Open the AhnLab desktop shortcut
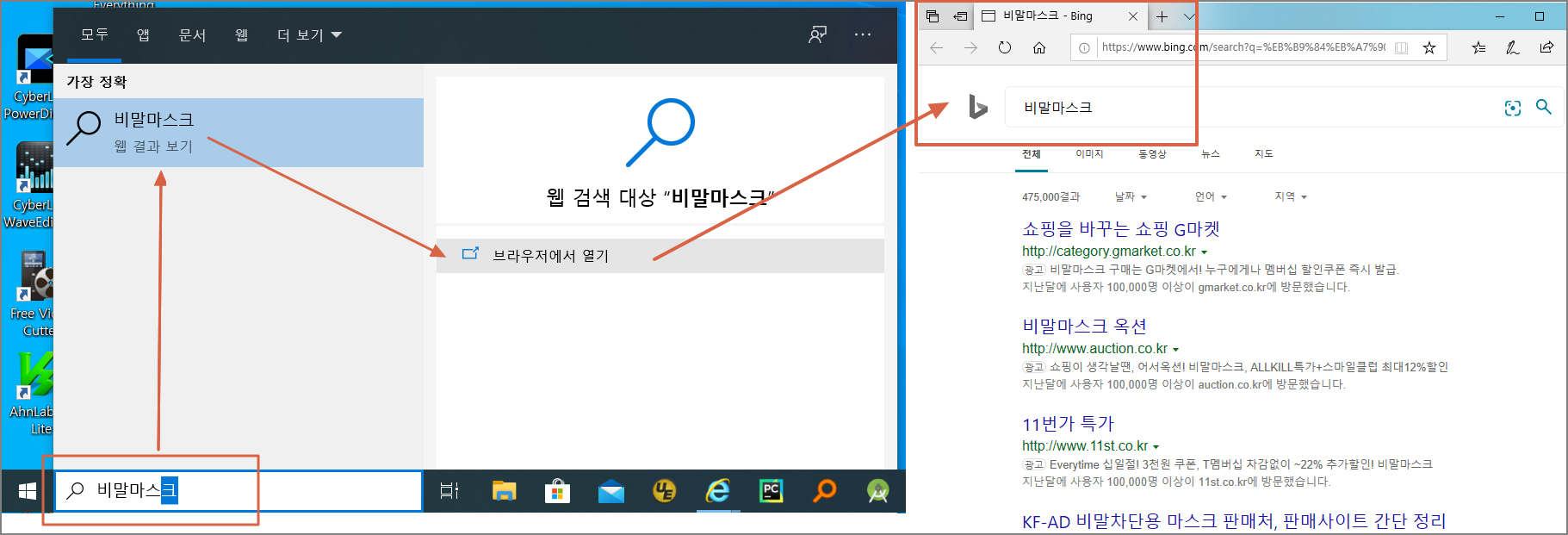The height and width of the screenshot is (535, 1568). click(33, 395)
